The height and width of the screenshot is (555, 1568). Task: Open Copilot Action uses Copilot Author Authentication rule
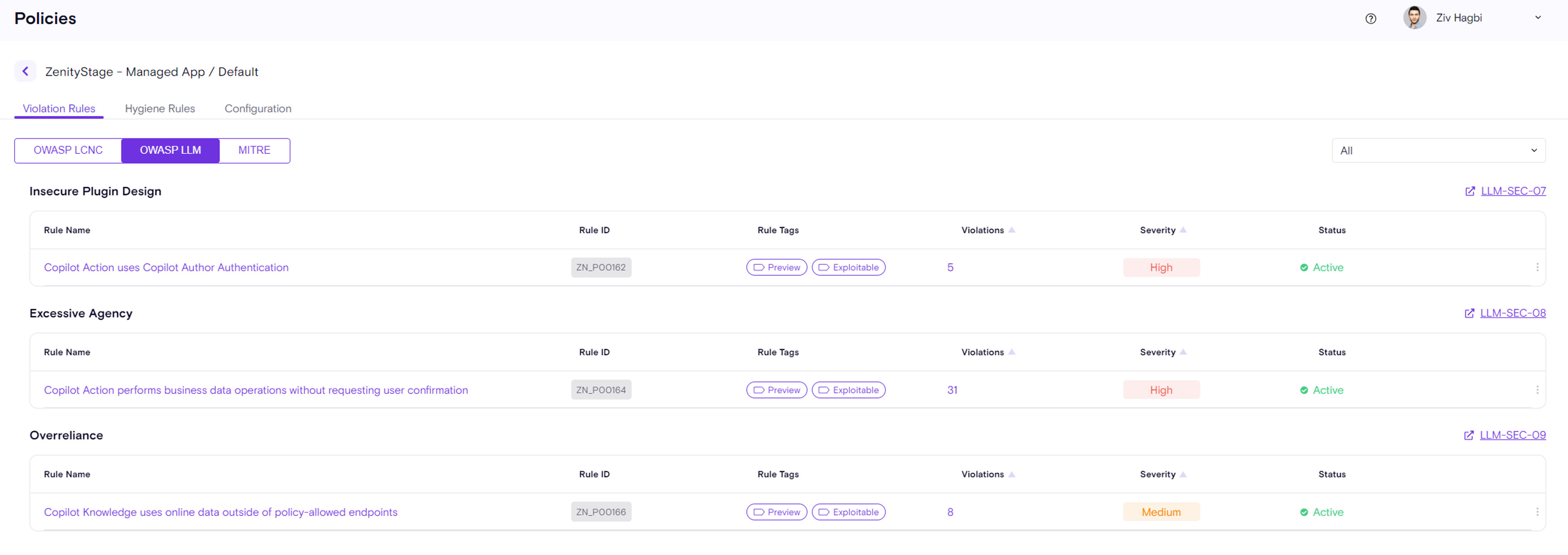point(166,267)
